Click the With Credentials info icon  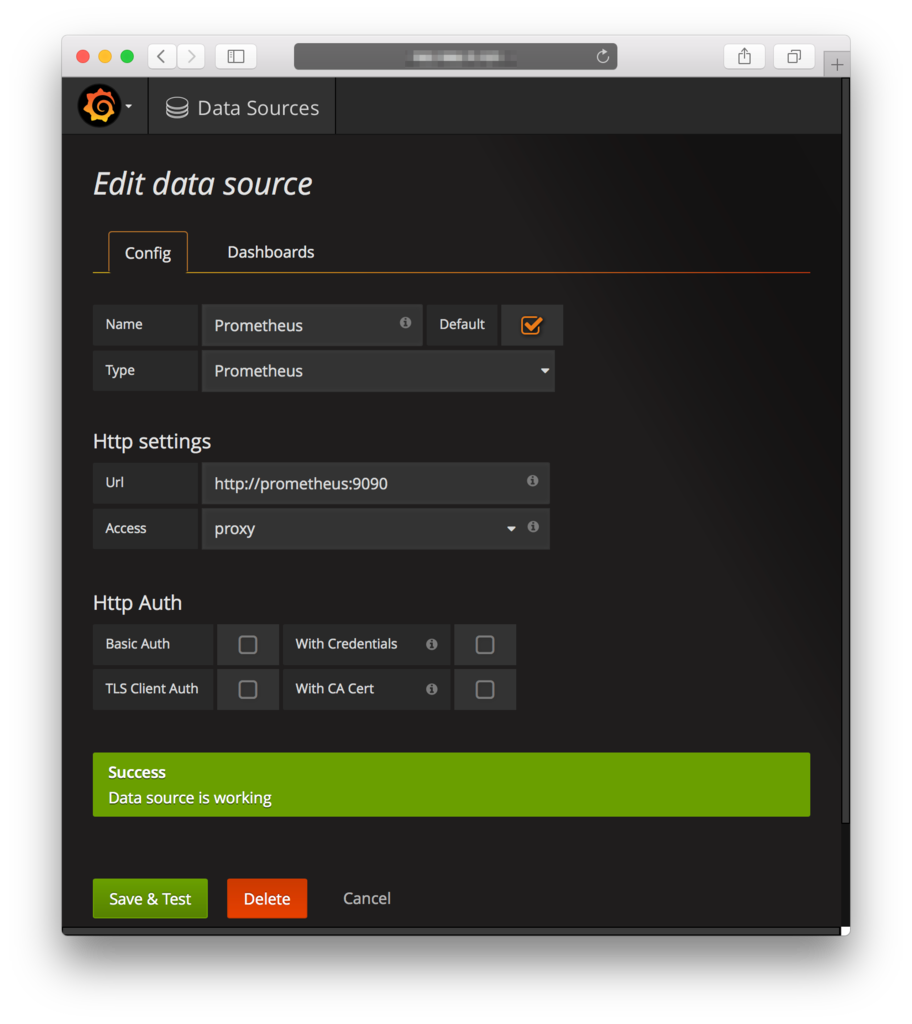pyautogui.click(x=431, y=645)
